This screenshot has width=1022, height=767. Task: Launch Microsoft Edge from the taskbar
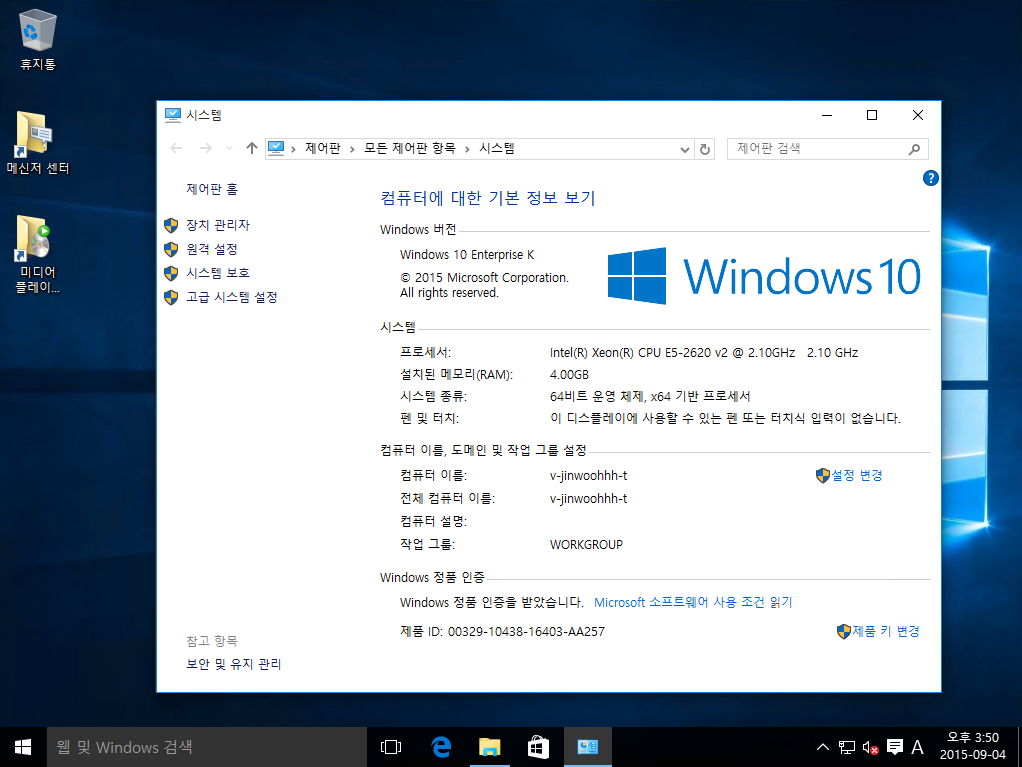click(x=441, y=747)
